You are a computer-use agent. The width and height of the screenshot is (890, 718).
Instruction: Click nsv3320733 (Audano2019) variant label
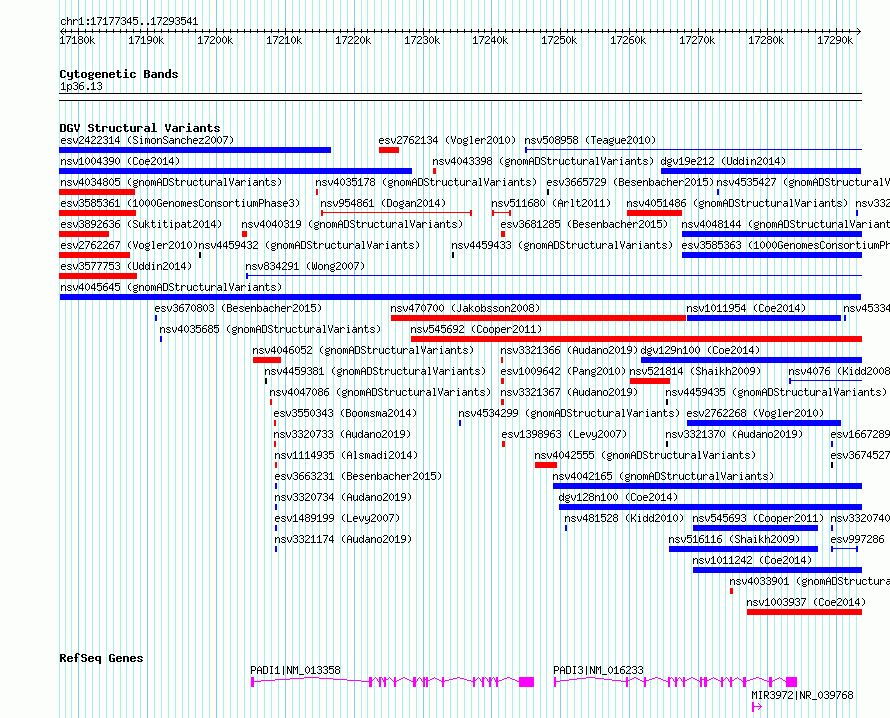(x=343, y=434)
